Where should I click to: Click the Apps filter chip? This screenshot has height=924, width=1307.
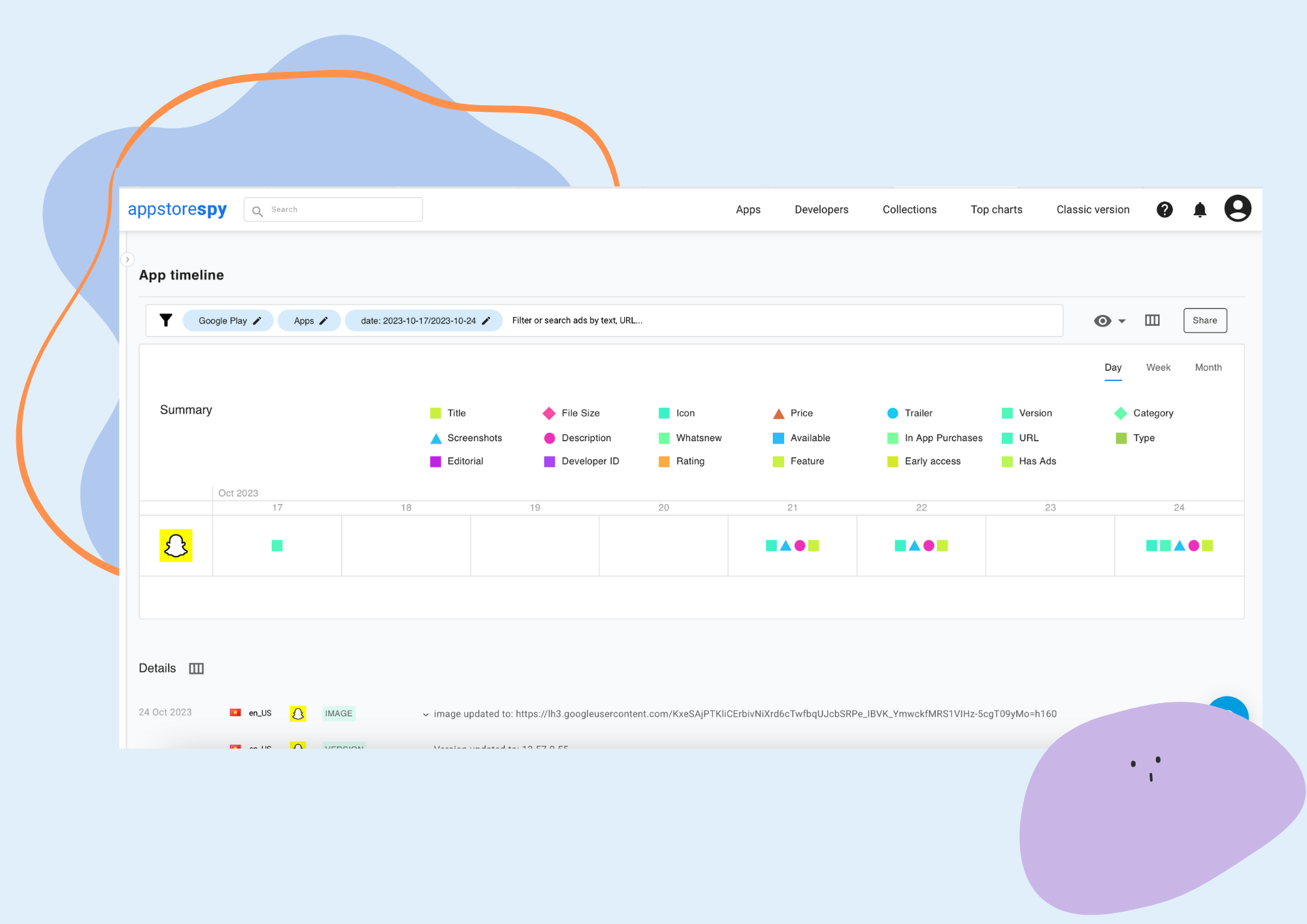[x=309, y=321]
